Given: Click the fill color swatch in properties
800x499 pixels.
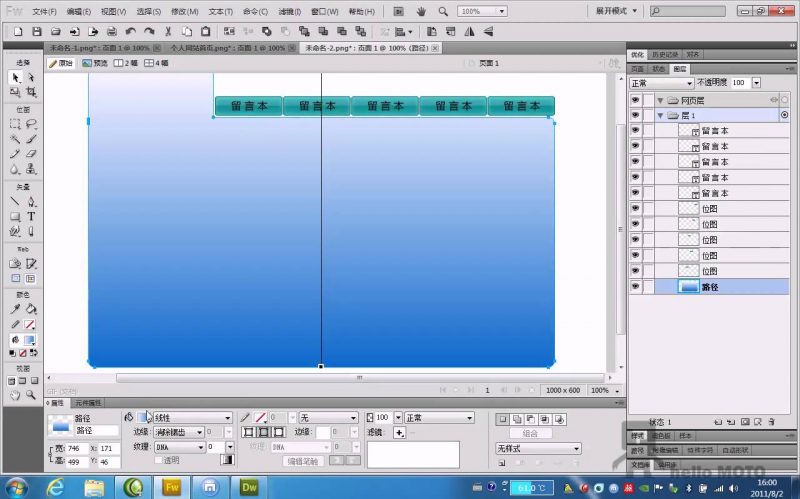Looking at the screenshot, I should pyautogui.click(x=144, y=417).
